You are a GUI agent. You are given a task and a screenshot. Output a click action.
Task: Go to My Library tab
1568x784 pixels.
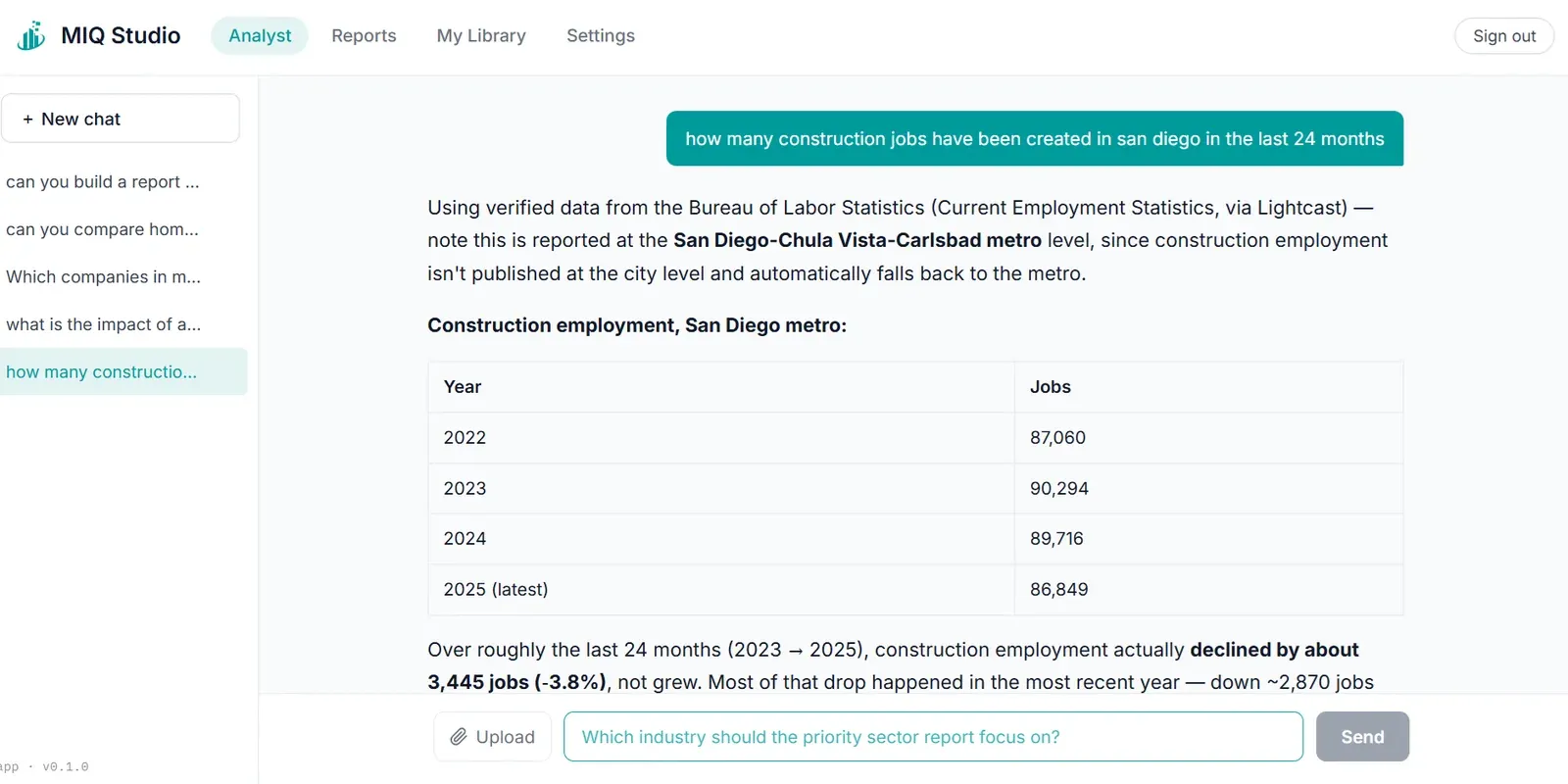tap(481, 35)
